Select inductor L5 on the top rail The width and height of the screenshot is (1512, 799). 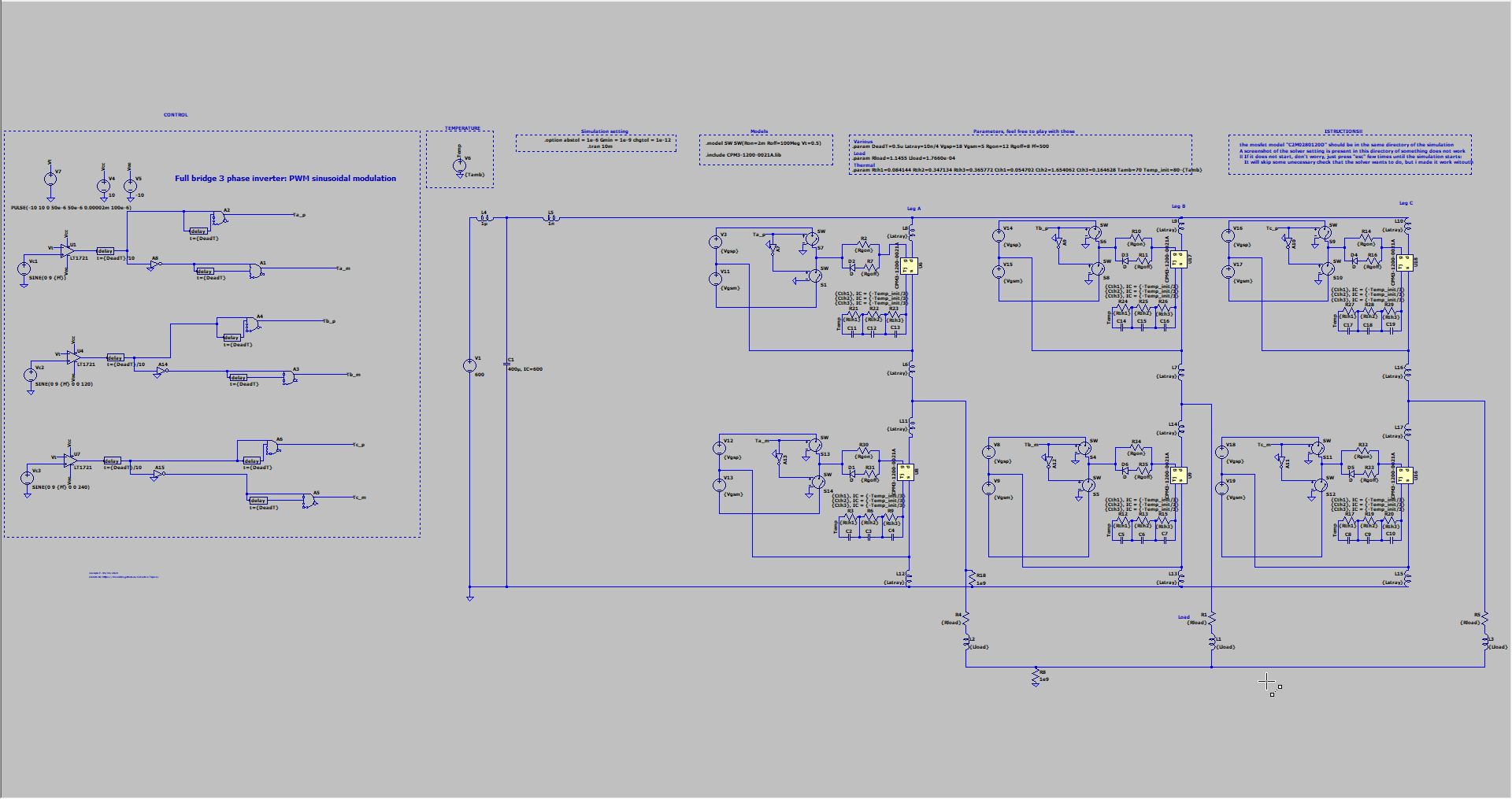coord(550,219)
